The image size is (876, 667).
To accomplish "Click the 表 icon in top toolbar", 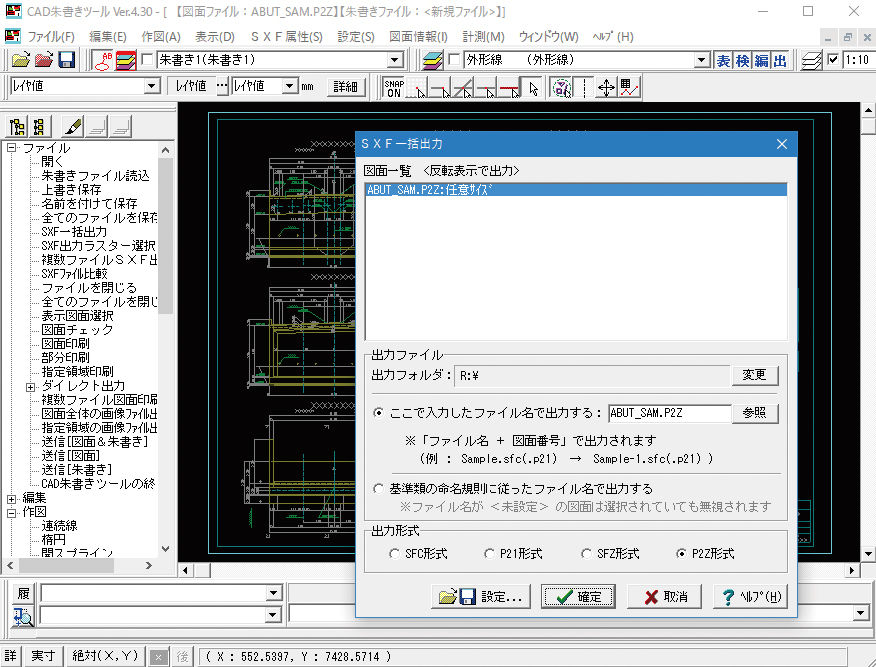I will tap(723, 60).
